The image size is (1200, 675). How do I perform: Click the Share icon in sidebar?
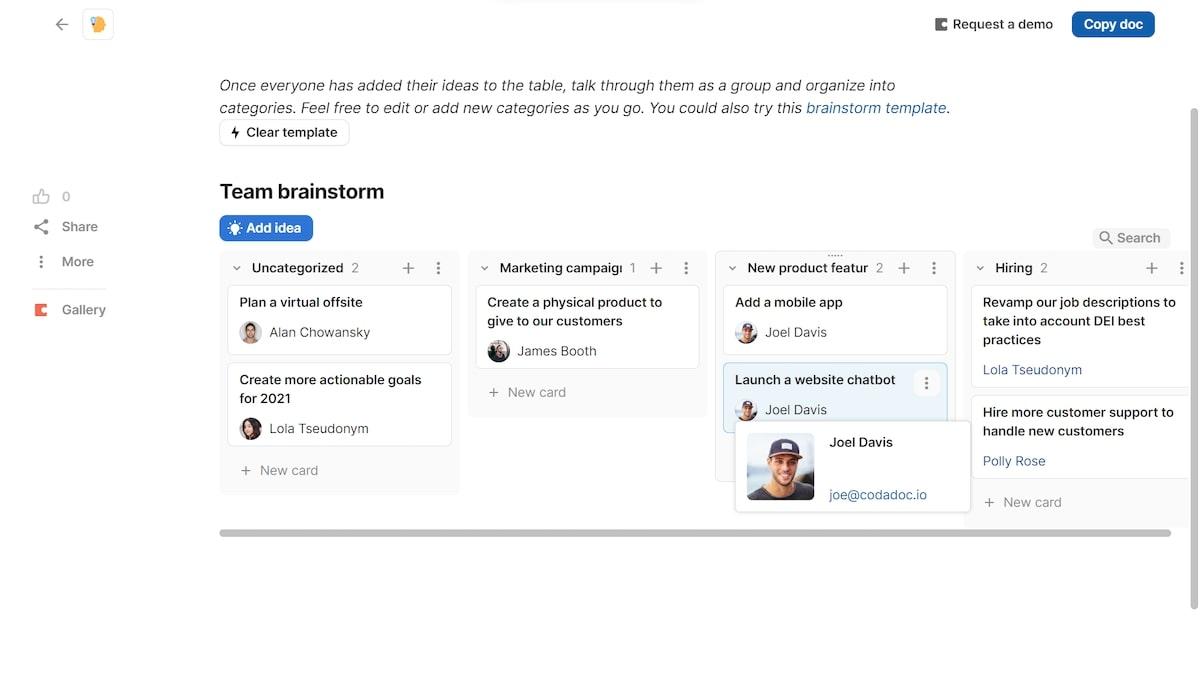click(x=41, y=227)
